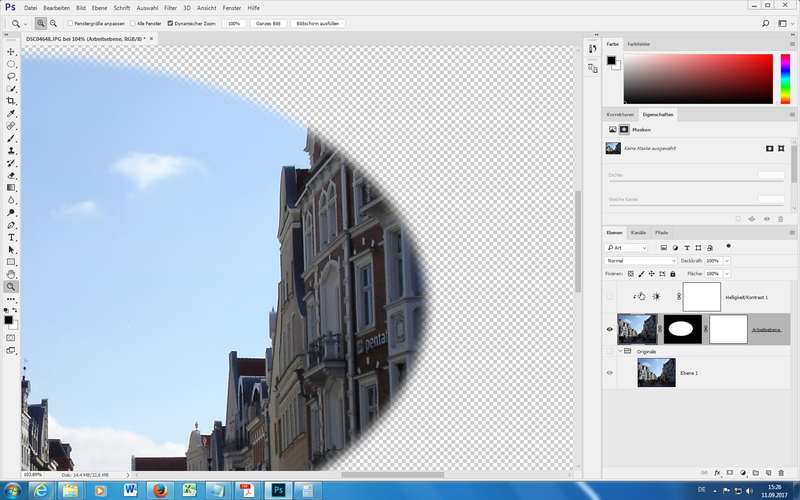Show the Helligkeit/Kontrast 1 layer
The width and height of the screenshot is (800, 500).
click(x=610, y=297)
